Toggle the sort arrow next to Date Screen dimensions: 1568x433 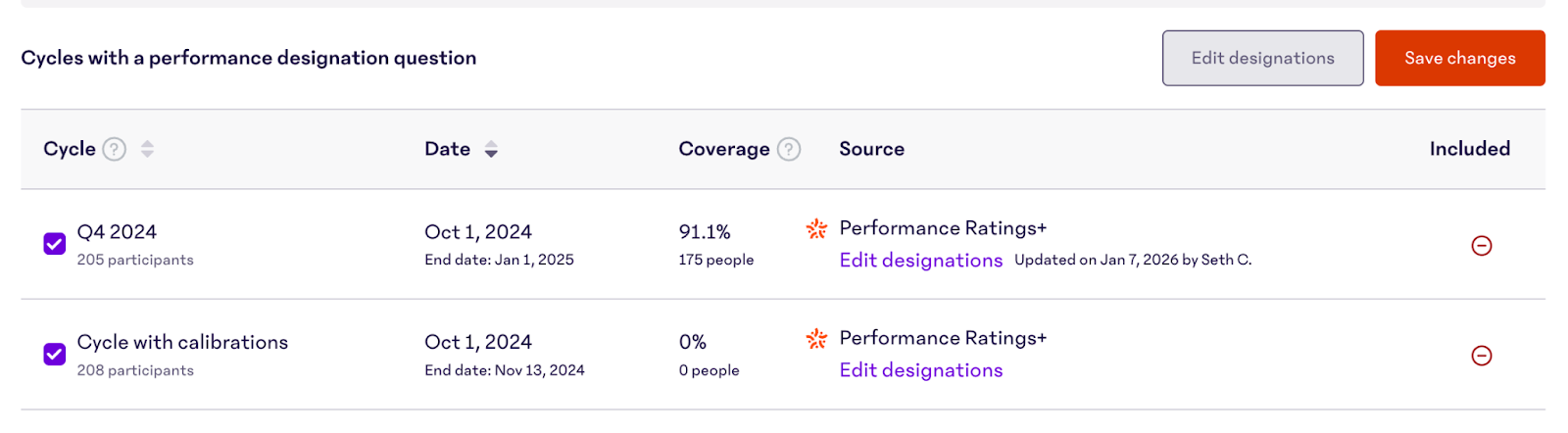tap(491, 149)
